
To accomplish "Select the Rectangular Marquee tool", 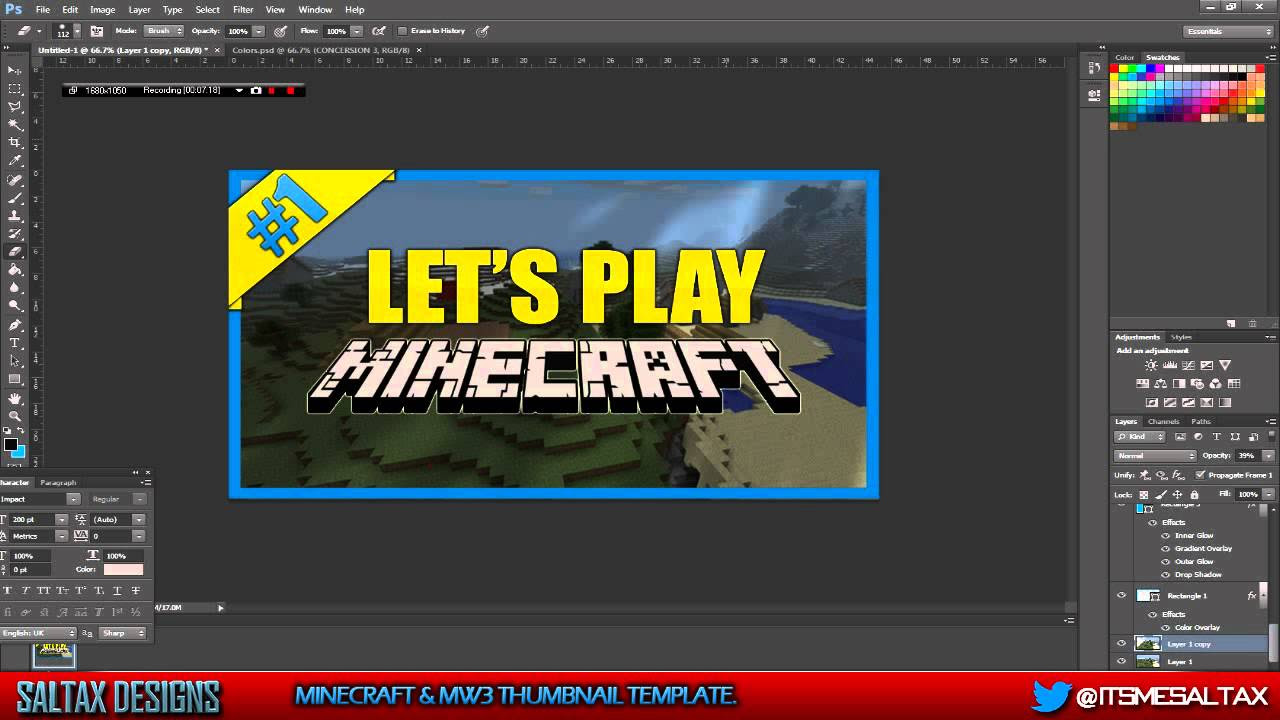I will [x=15, y=88].
